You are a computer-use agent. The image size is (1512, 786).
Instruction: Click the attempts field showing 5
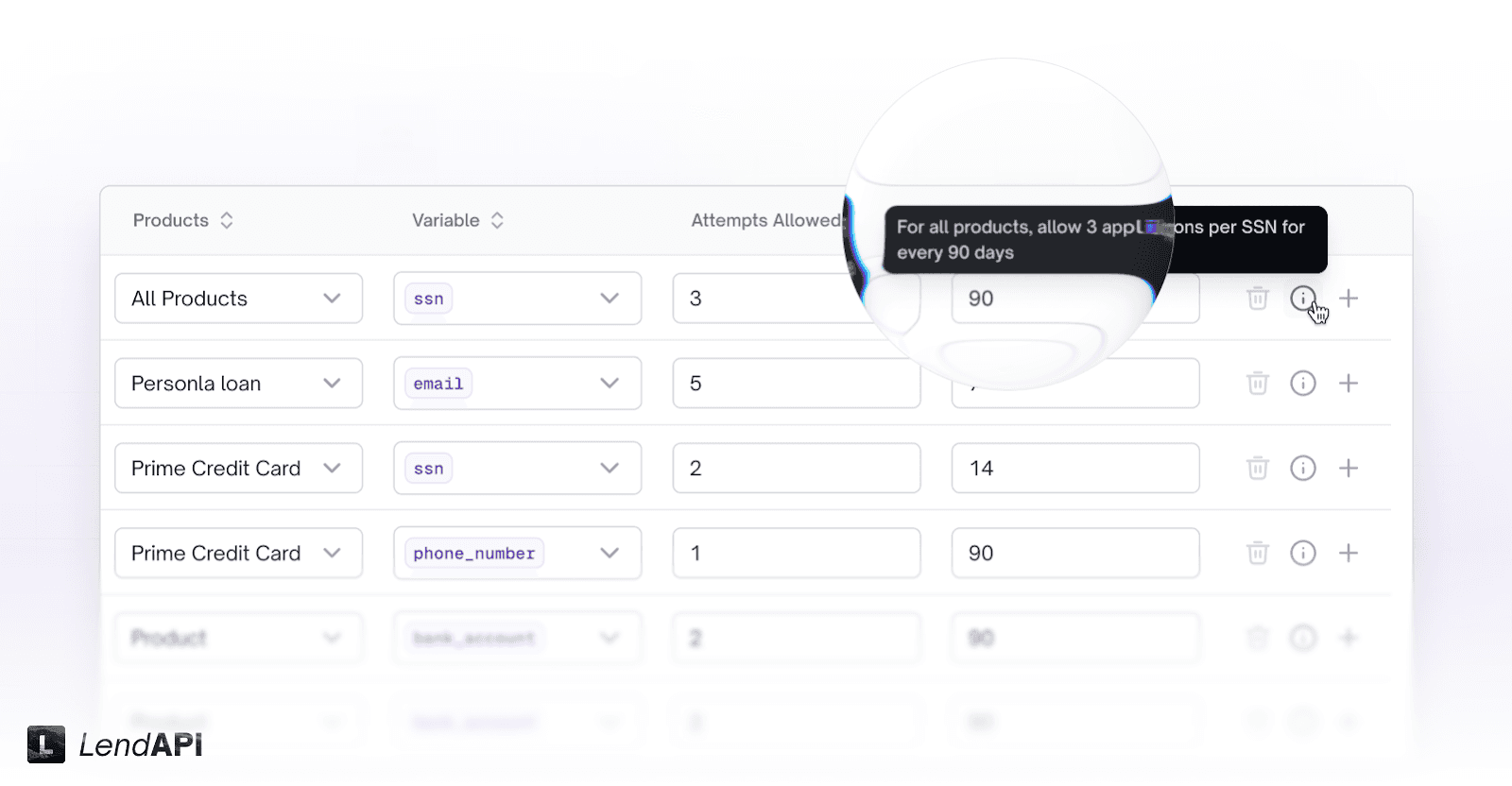coord(796,383)
